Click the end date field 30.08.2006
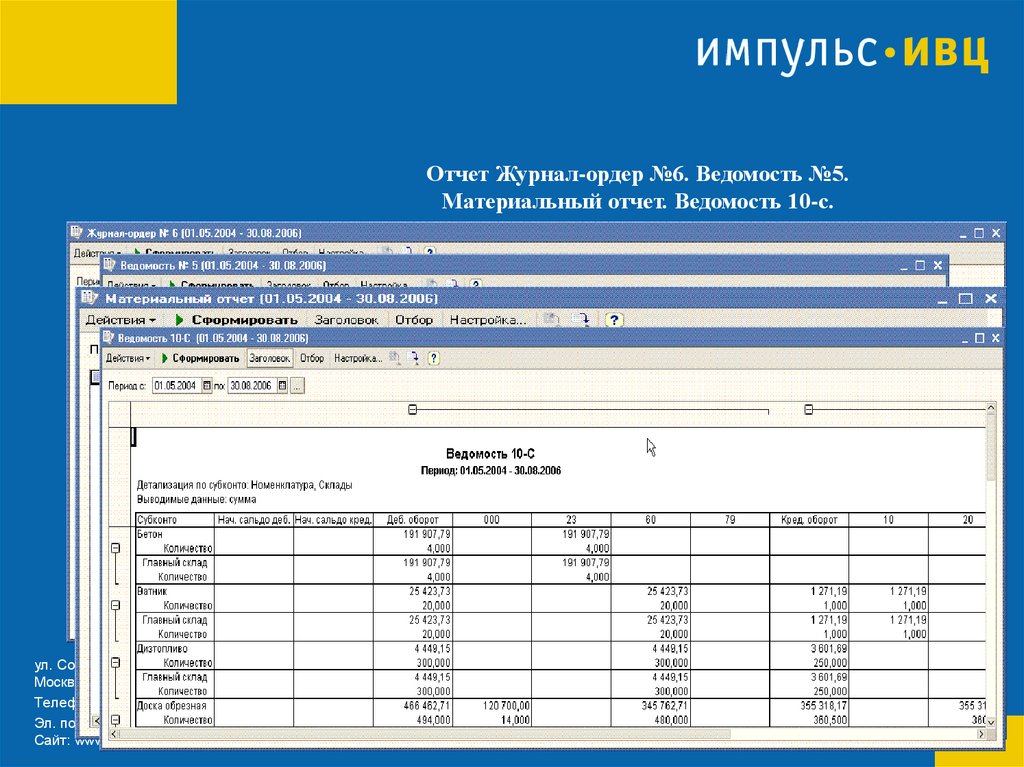Screen dimensions: 1024x767 [x=252, y=385]
